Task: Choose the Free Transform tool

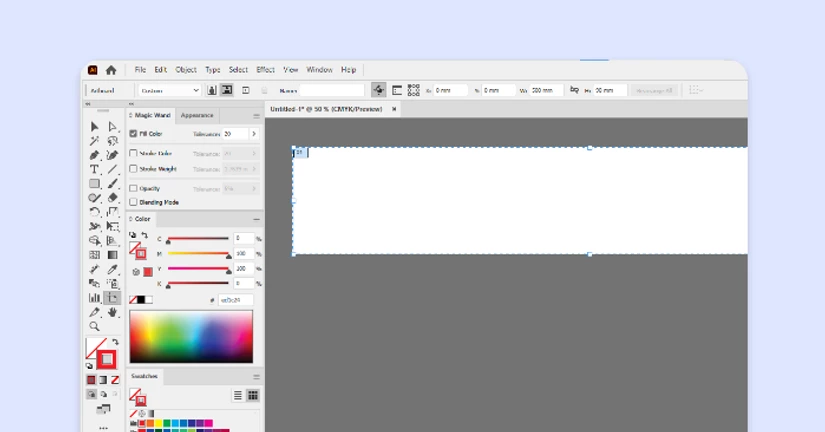Action: (112, 226)
